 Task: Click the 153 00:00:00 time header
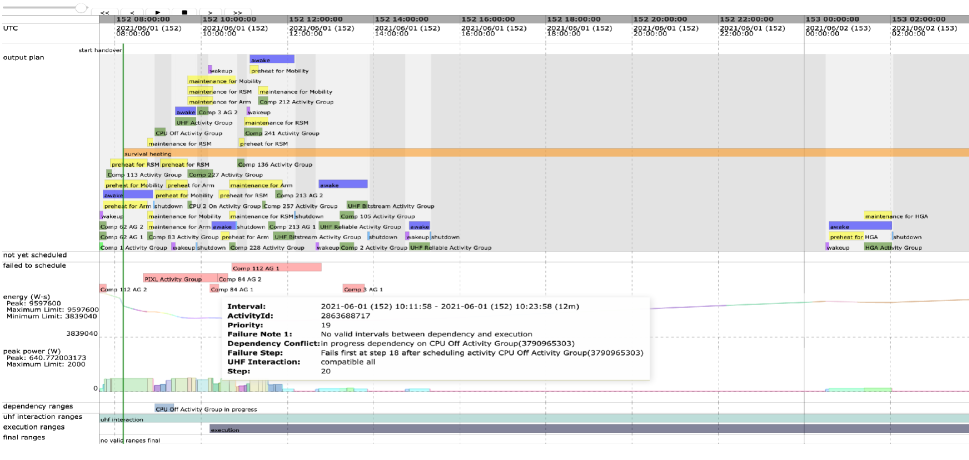tap(834, 18)
